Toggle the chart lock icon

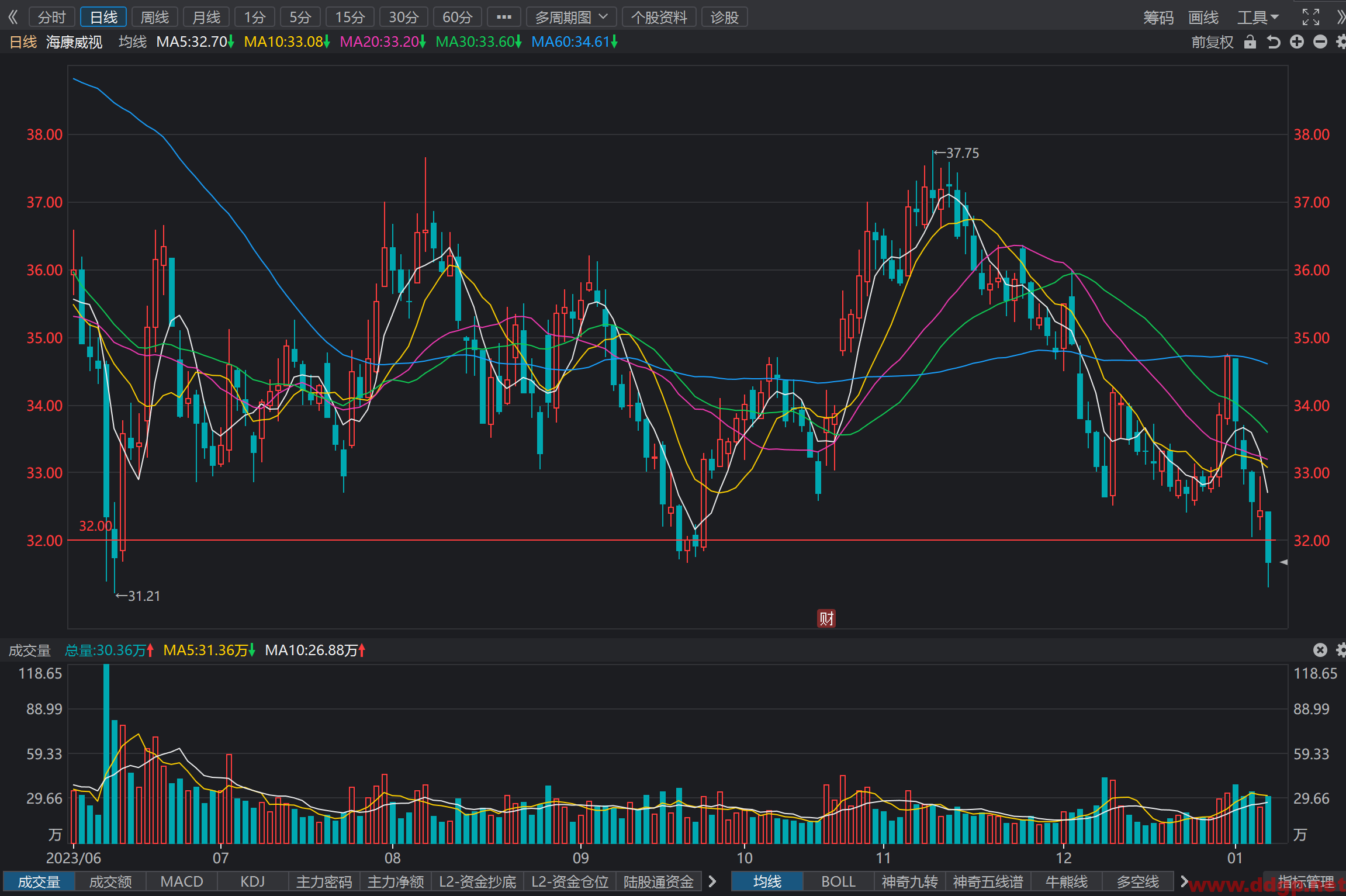point(1250,41)
